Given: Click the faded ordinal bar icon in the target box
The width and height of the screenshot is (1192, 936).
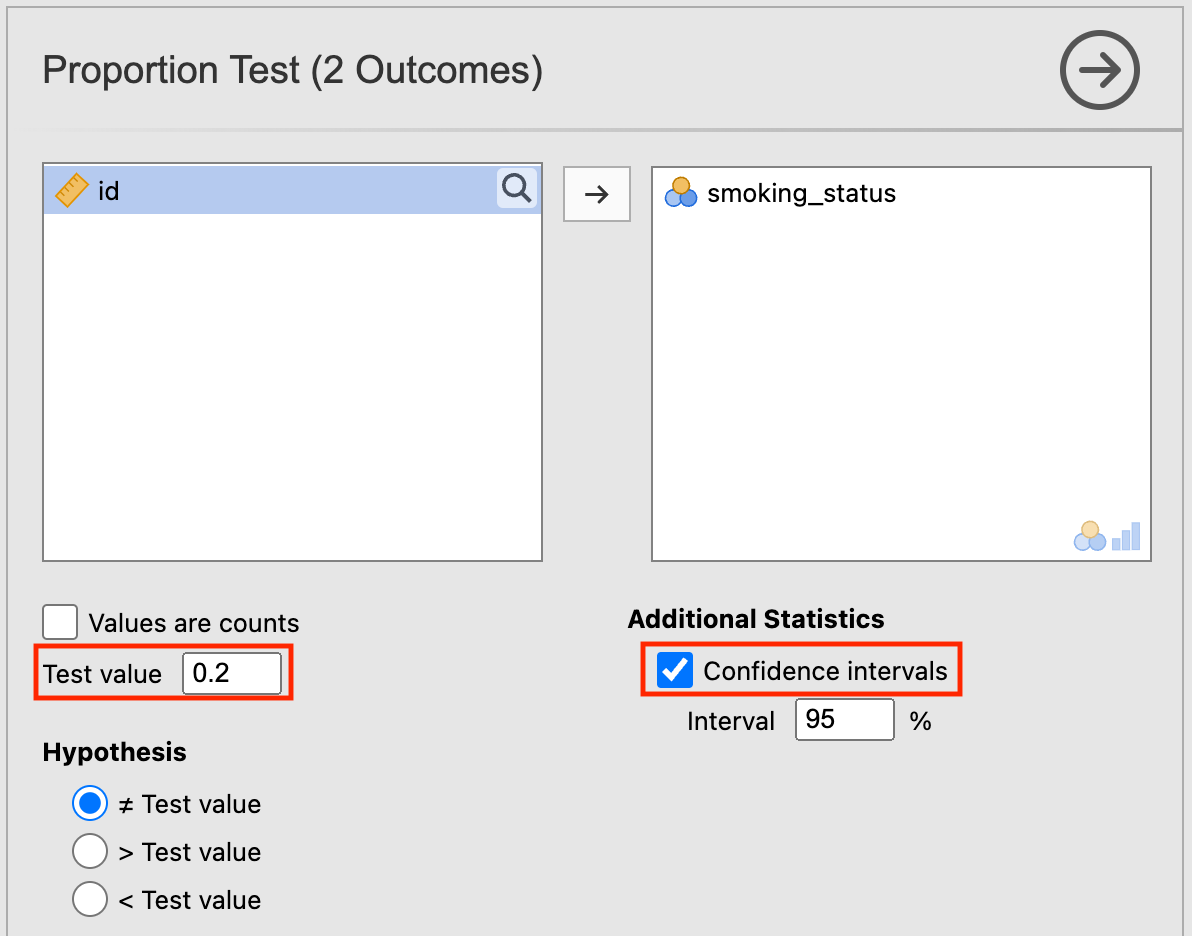Looking at the screenshot, I should pos(1126,537).
